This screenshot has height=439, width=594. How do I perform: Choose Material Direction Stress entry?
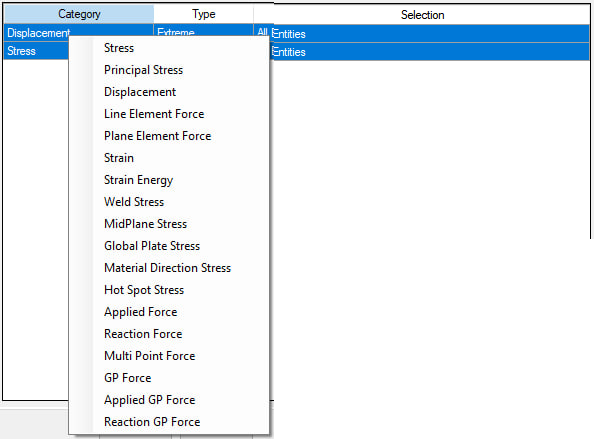click(x=169, y=268)
